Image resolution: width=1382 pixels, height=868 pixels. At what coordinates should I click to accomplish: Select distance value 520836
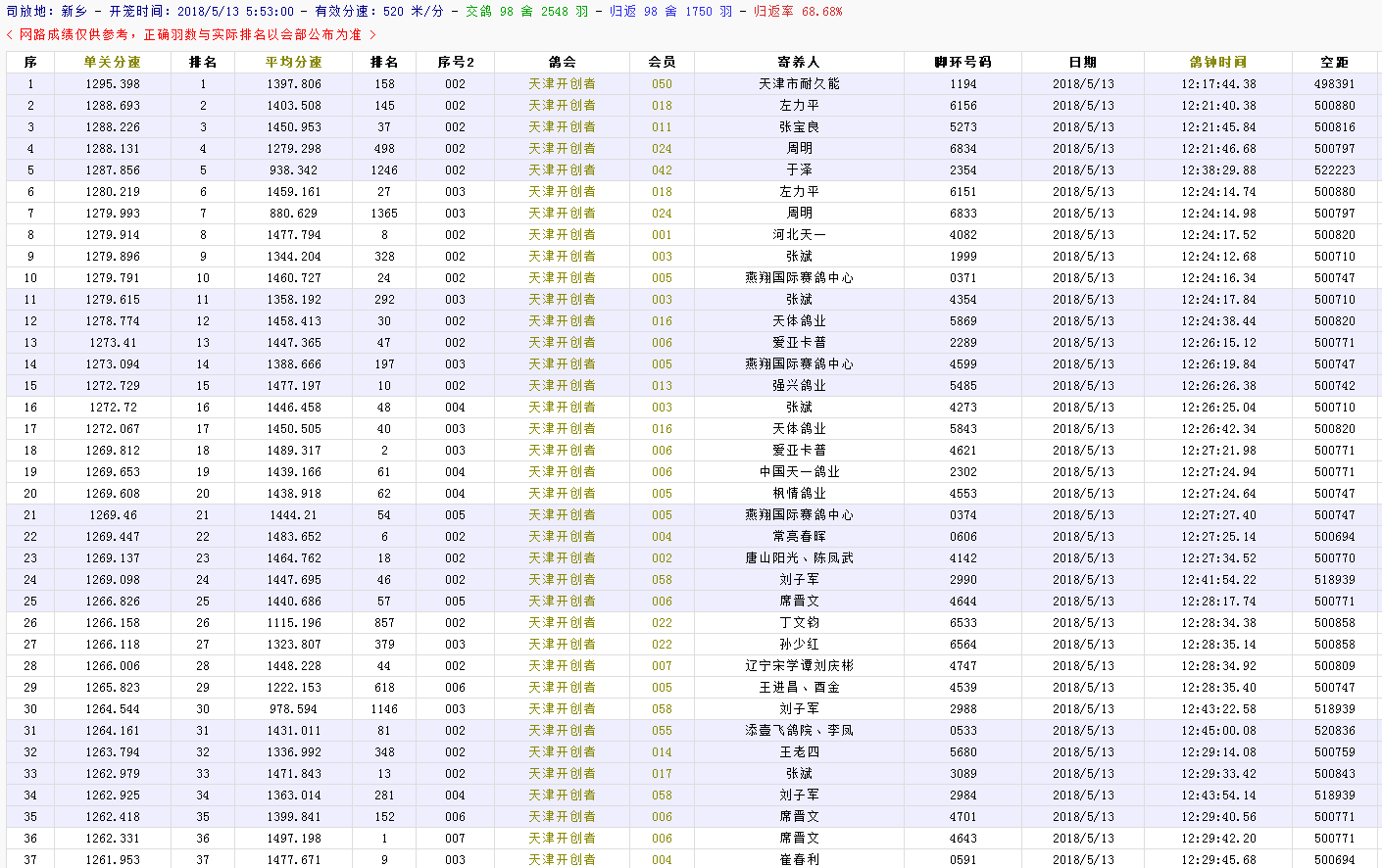1334,731
